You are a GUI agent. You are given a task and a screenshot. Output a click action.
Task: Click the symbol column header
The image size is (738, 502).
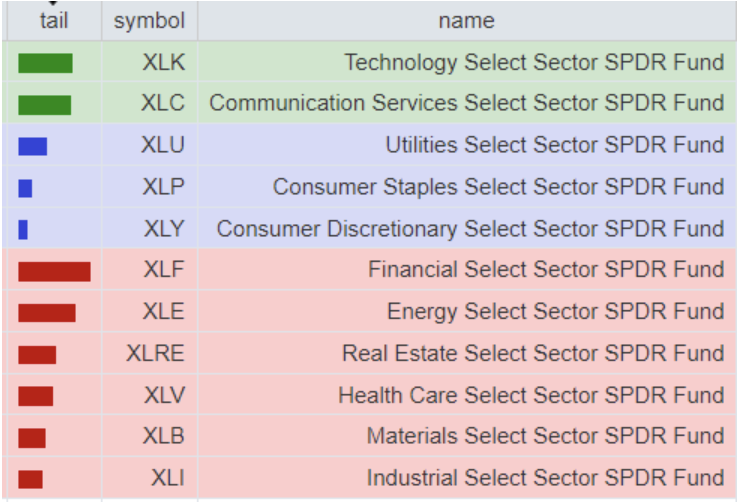click(x=149, y=21)
